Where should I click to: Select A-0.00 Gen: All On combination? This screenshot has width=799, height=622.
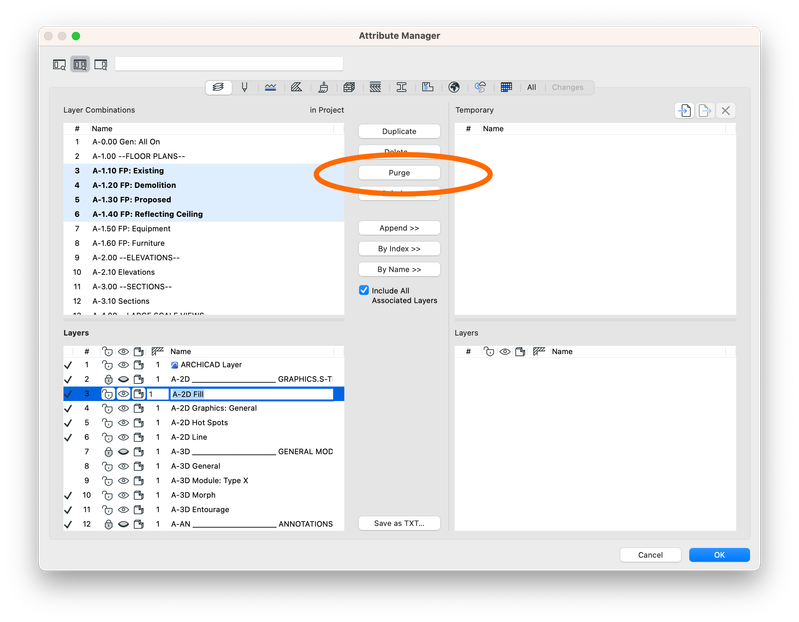click(204, 142)
